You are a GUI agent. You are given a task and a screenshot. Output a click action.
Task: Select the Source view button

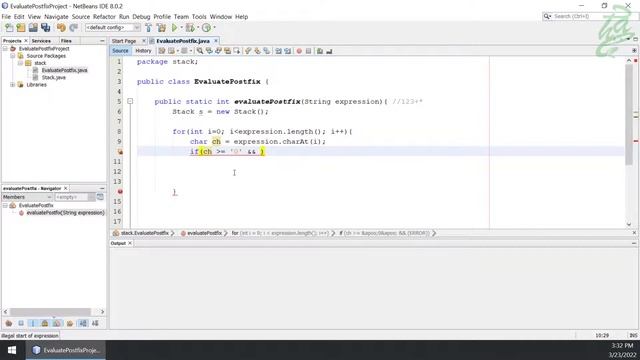[x=120, y=51]
